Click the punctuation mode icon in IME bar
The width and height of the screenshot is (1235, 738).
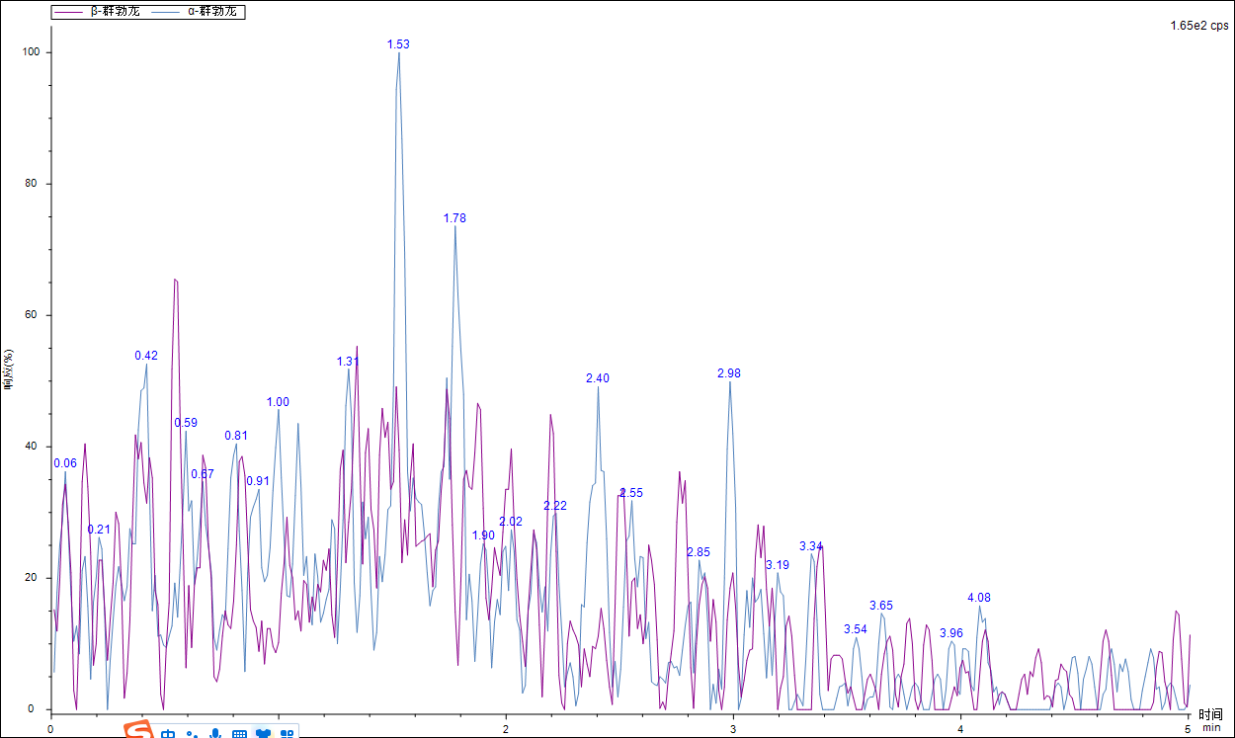[191, 734]
